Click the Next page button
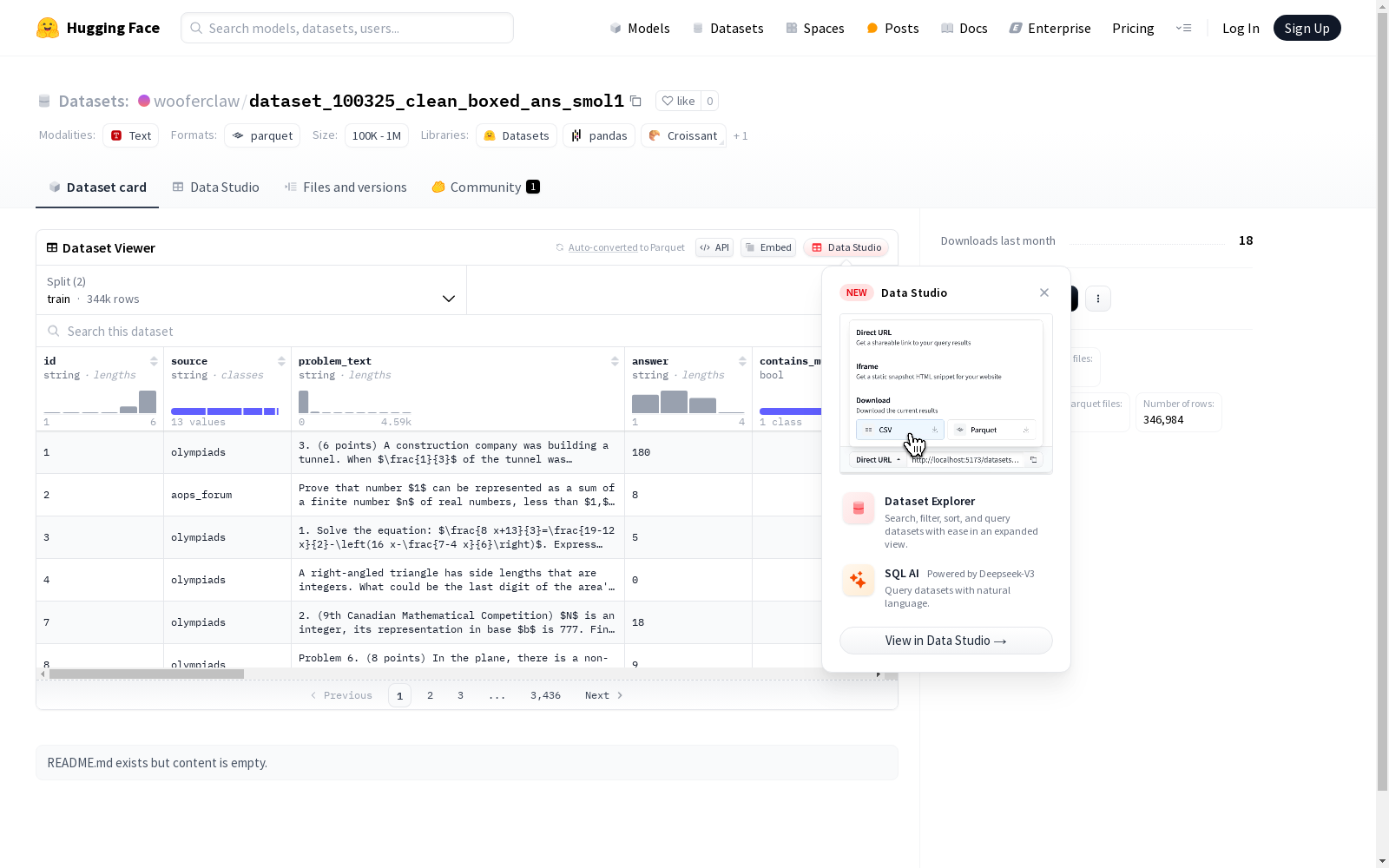Screen dimensions: 1389x868 [604, 695]
